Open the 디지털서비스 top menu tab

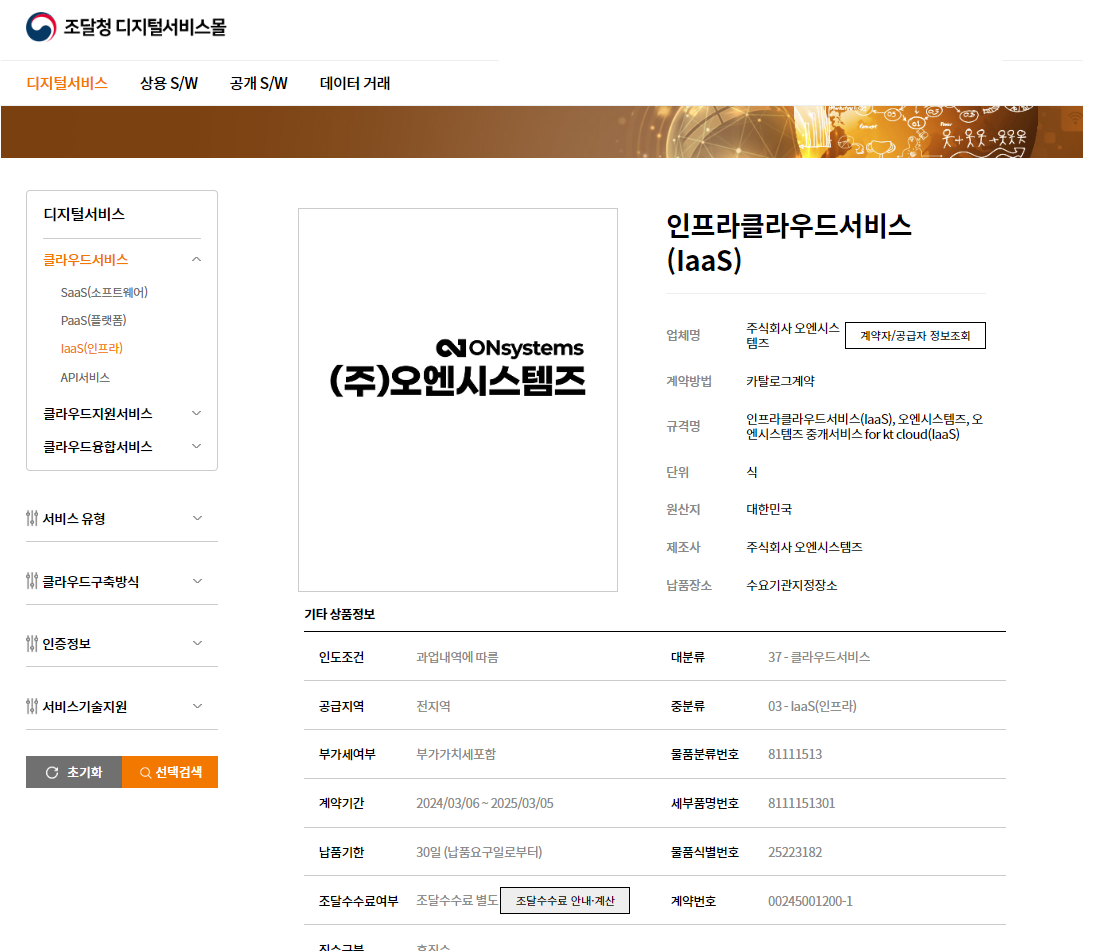click(67, 83)
